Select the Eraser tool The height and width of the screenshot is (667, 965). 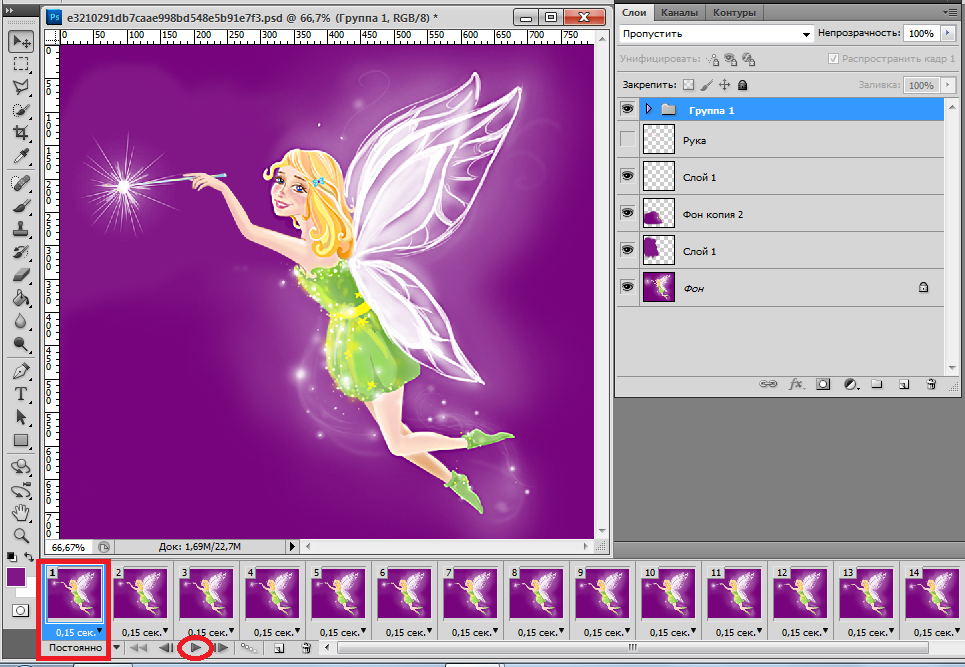pyautogui.click(x=20, y=275)
